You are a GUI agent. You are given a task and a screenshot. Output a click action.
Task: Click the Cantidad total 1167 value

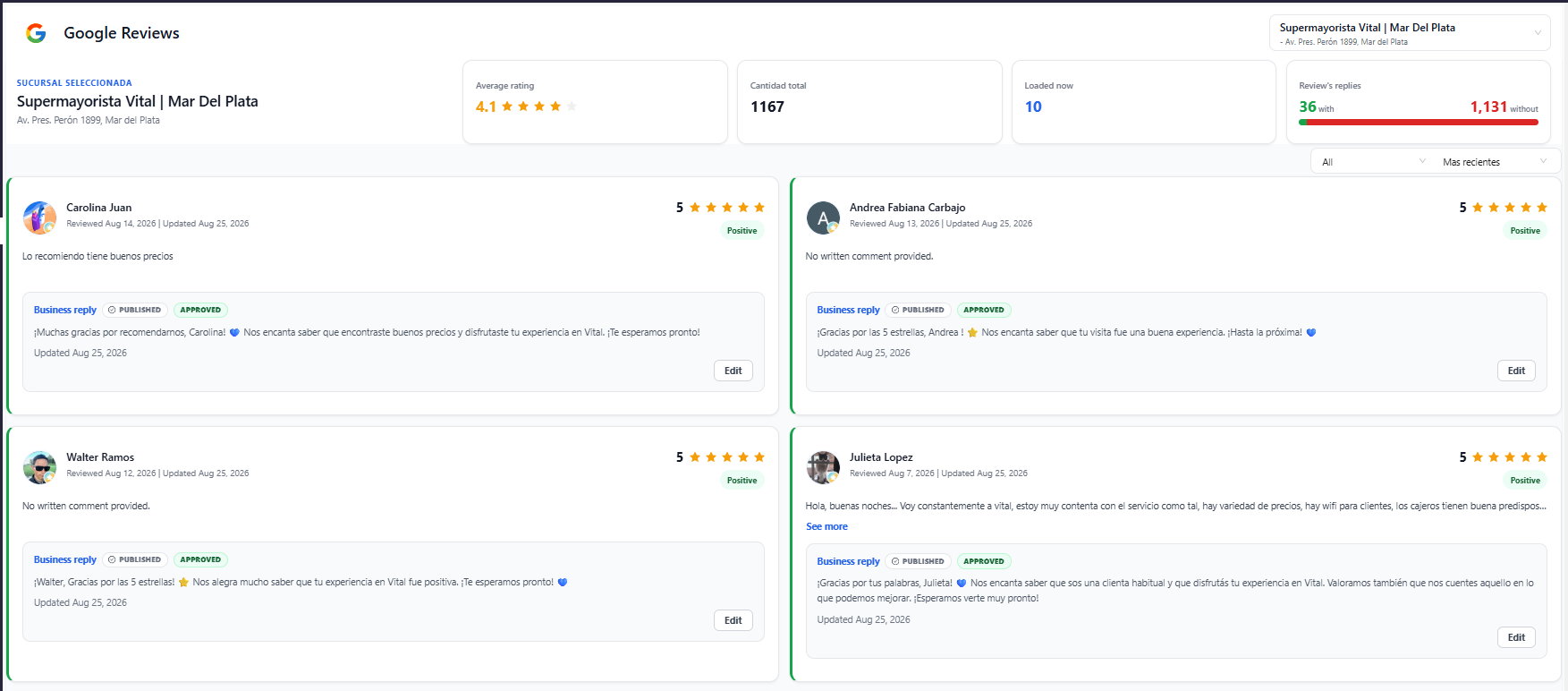click(767, 107)
